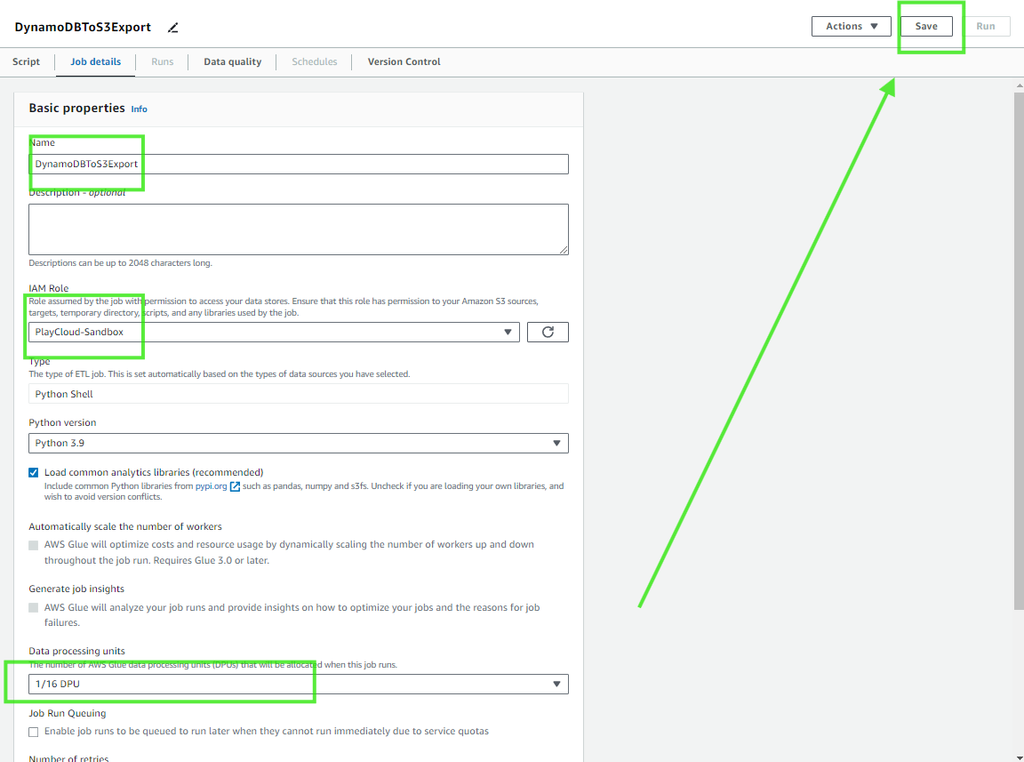Open the Data quality tab

click(232, 62)
